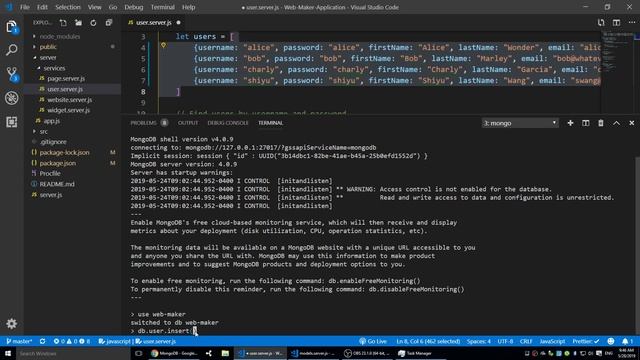Click the New File icon in Explorer

tap(63, 23)
